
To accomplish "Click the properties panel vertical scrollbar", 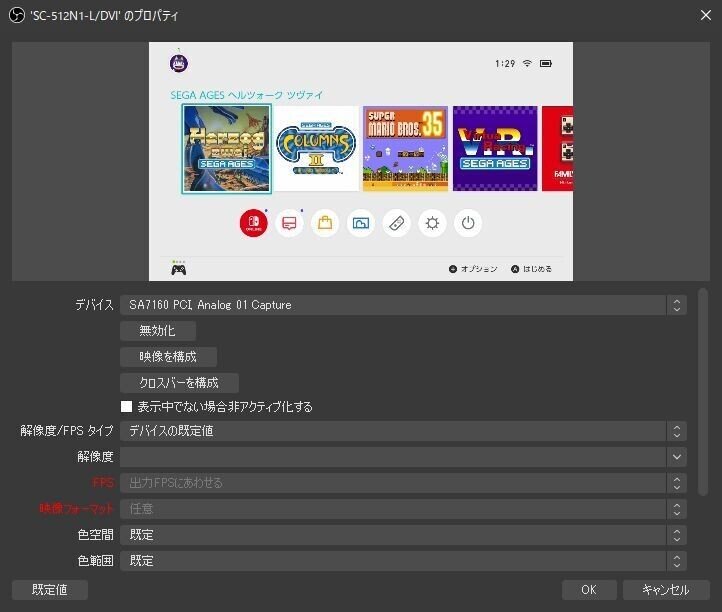I will point(702,392).
